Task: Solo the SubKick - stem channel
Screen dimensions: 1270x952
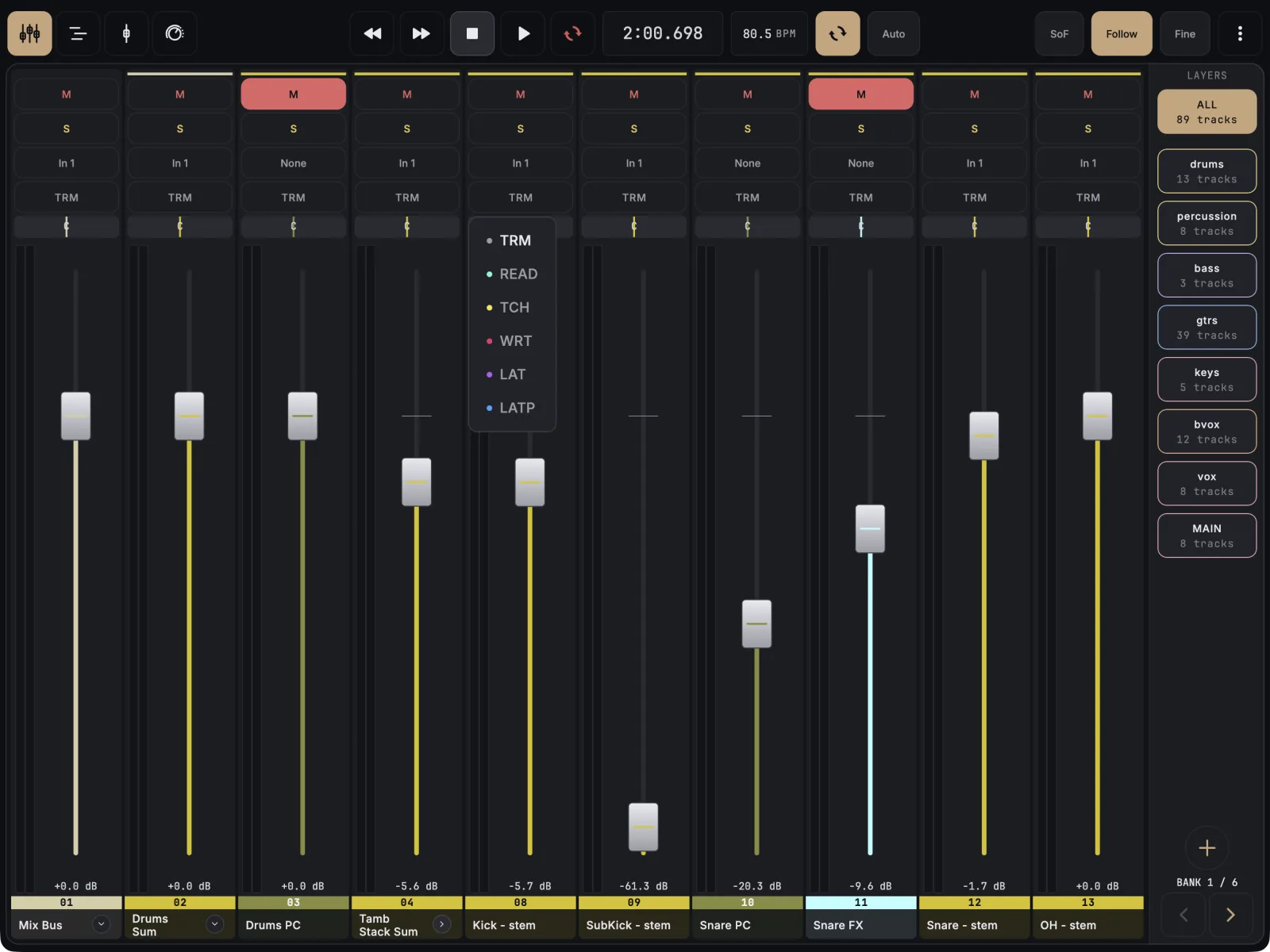Action: [x=634, y=129]
